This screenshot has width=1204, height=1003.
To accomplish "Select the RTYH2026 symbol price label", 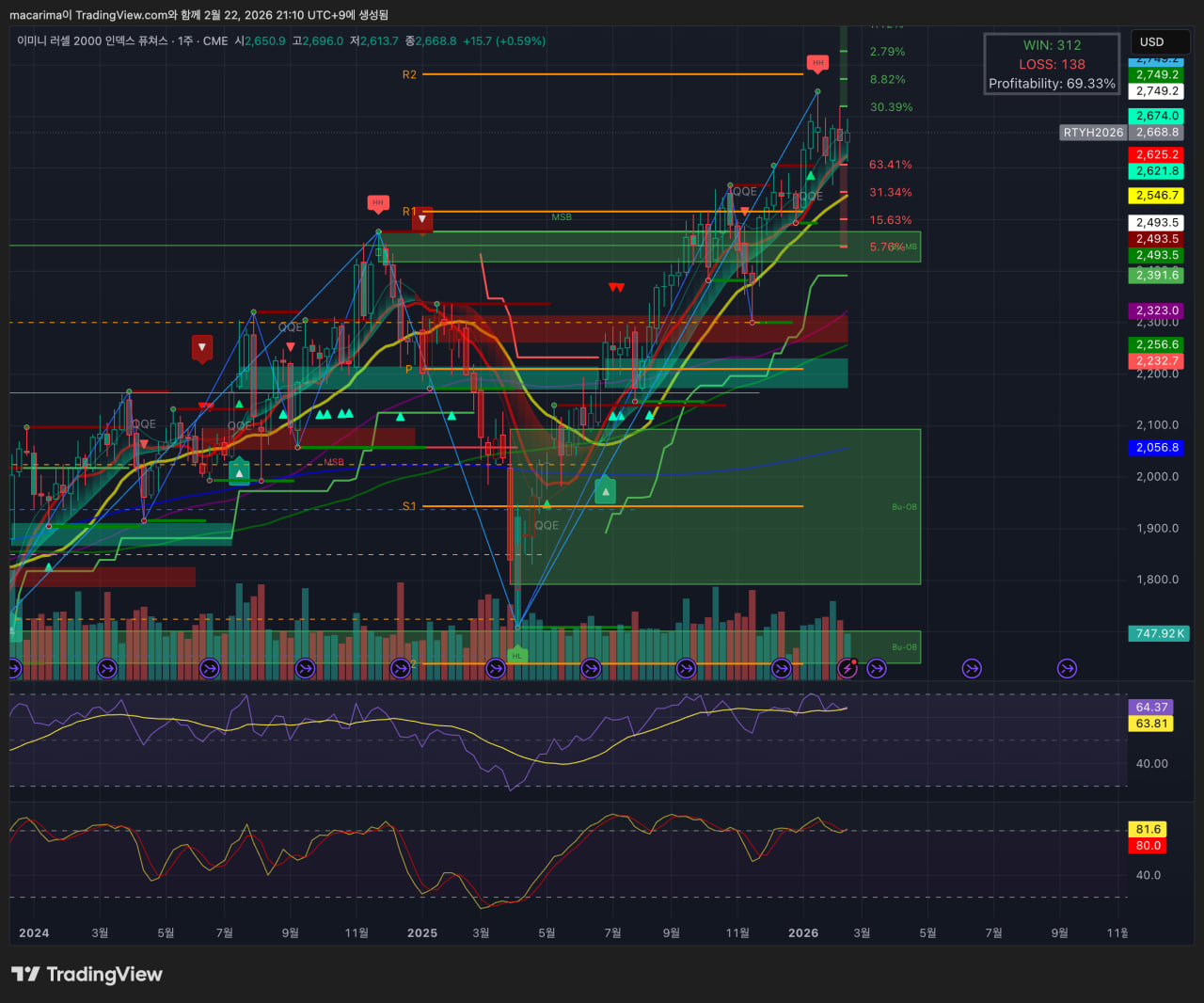I will point(1093,133).
